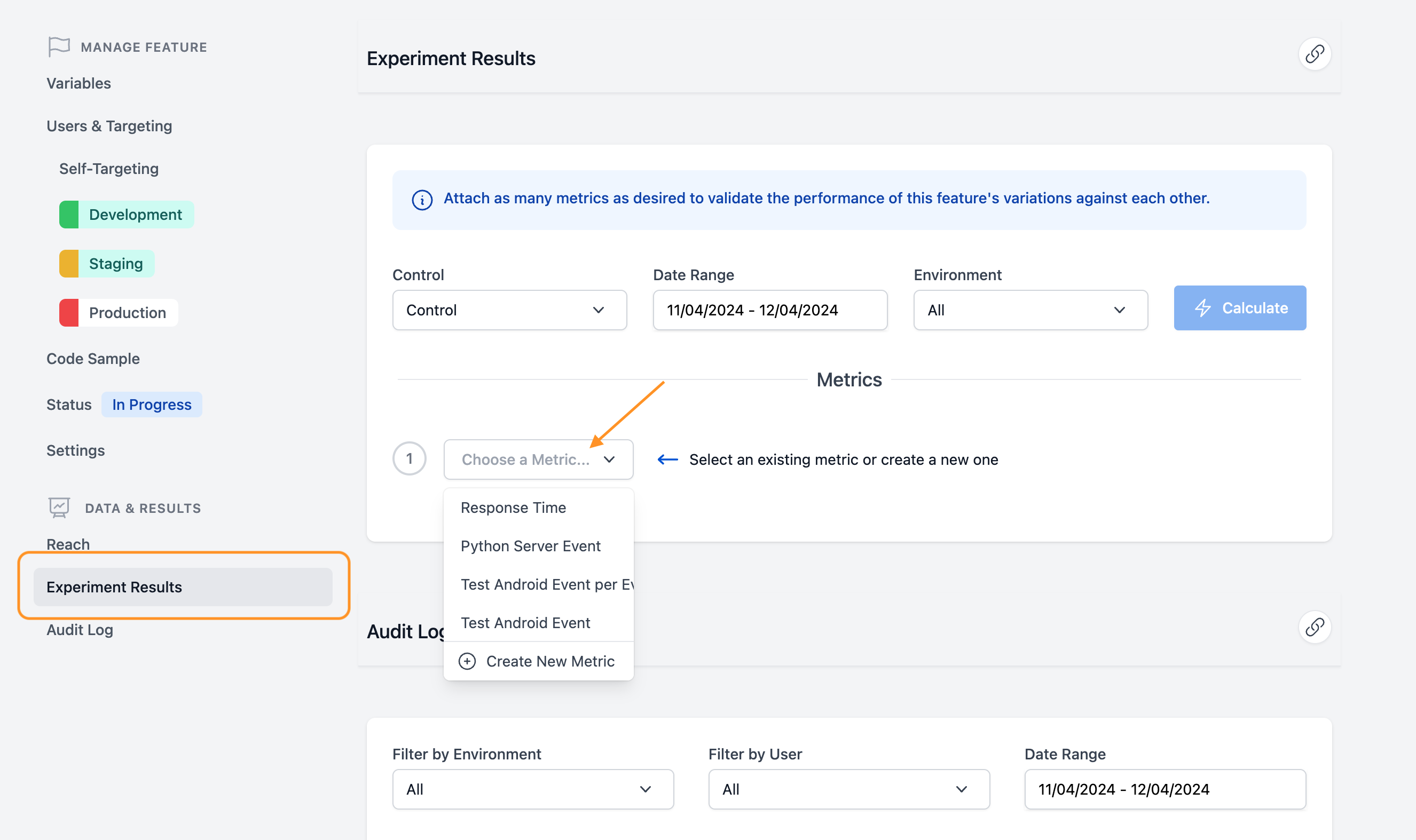Click the link icon next to Audit Log section
Viewport: 1416px width, 840px height.
pyautogui.click(x=1315, y=627)
